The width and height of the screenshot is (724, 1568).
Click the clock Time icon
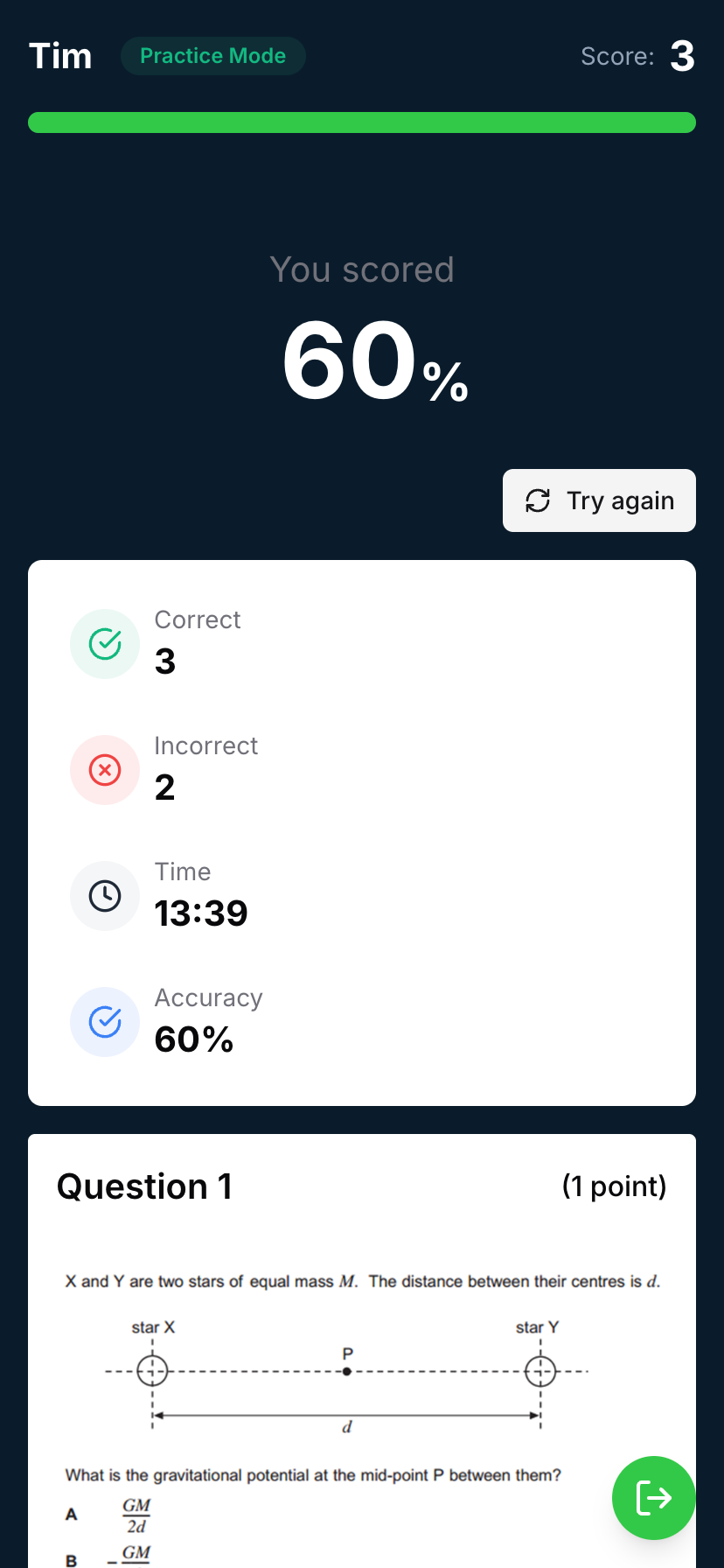click(x=105, y=896)
